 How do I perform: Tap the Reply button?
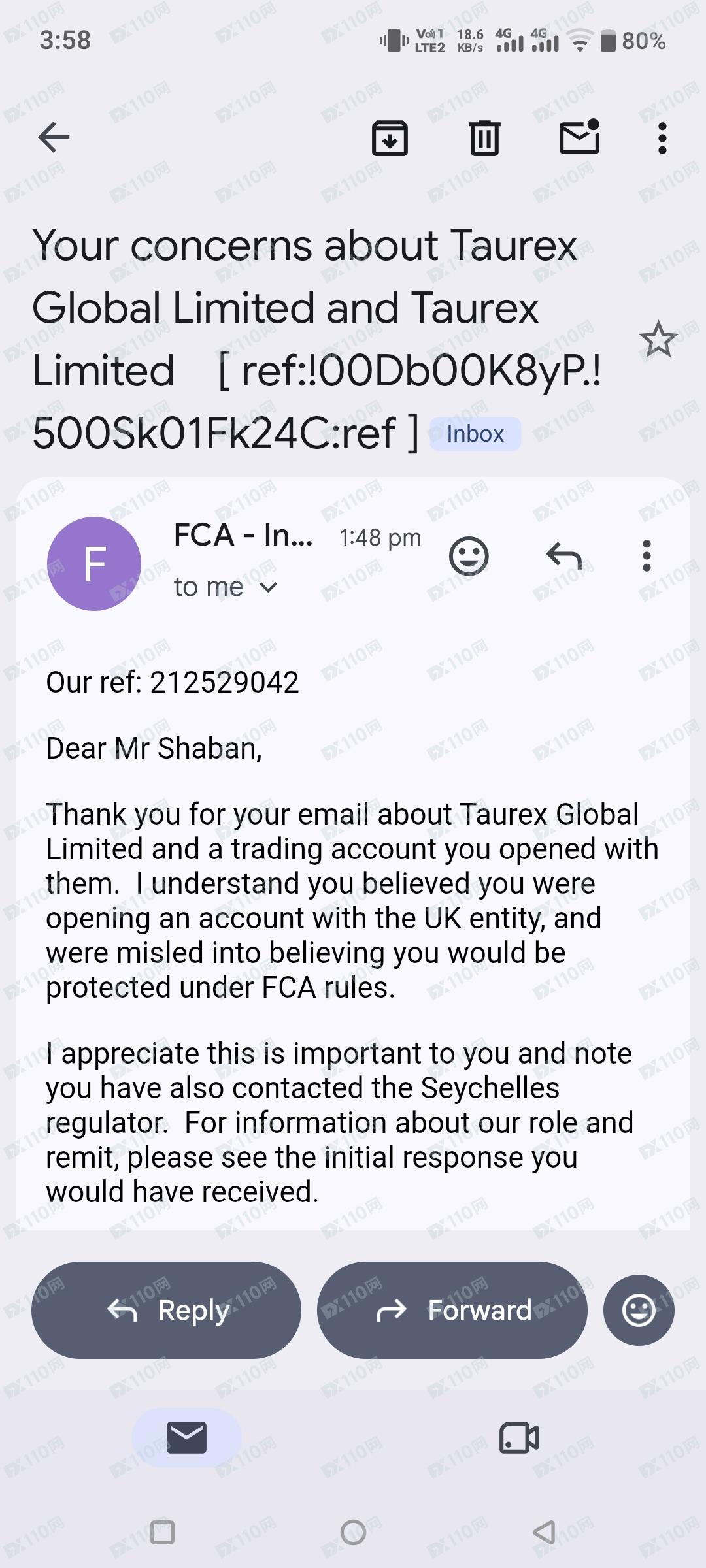(166, 1310)
